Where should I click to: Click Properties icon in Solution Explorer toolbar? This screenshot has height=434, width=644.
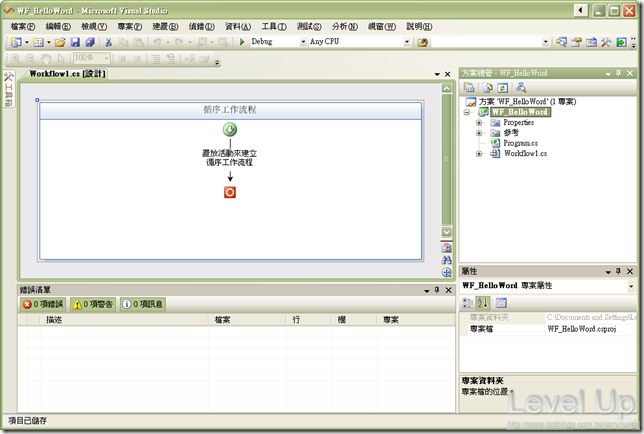[469, 87]
